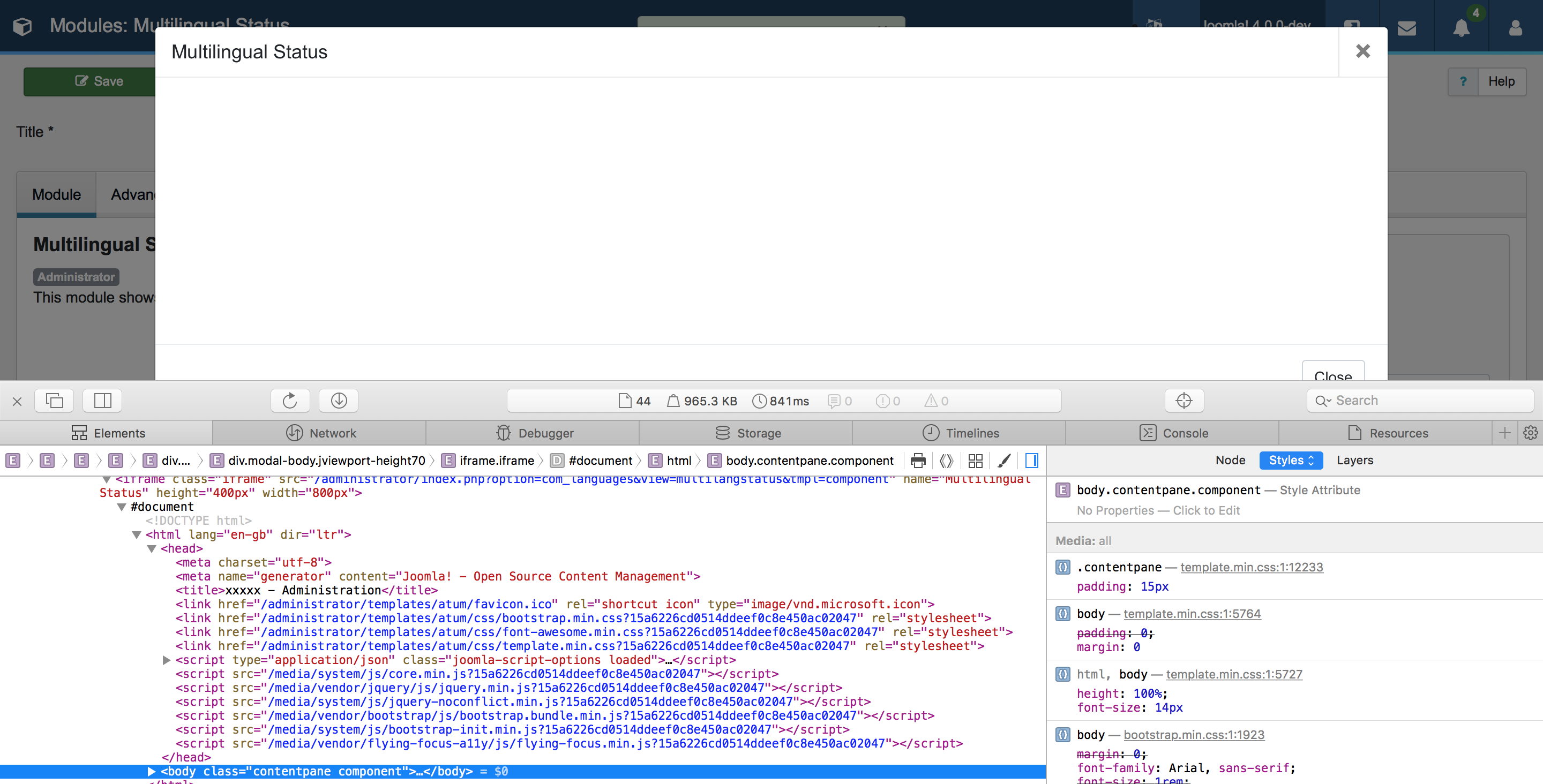Select the Layers sidebar panel
The height and width of the screenshot is (784, 1543).
[x=1354, y=460]
